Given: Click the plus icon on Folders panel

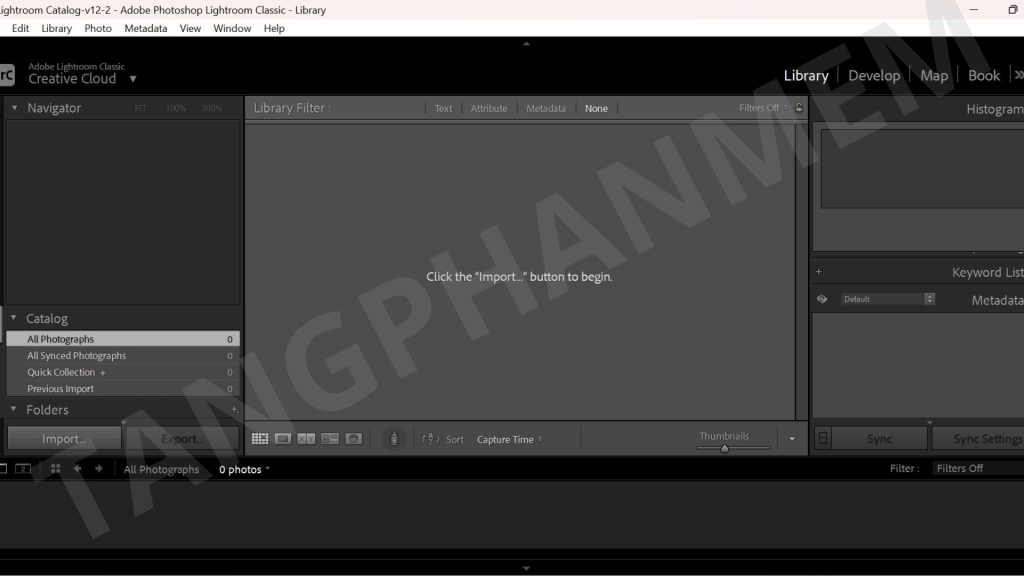Looking at the screenshot, I should tap(234, 410).
